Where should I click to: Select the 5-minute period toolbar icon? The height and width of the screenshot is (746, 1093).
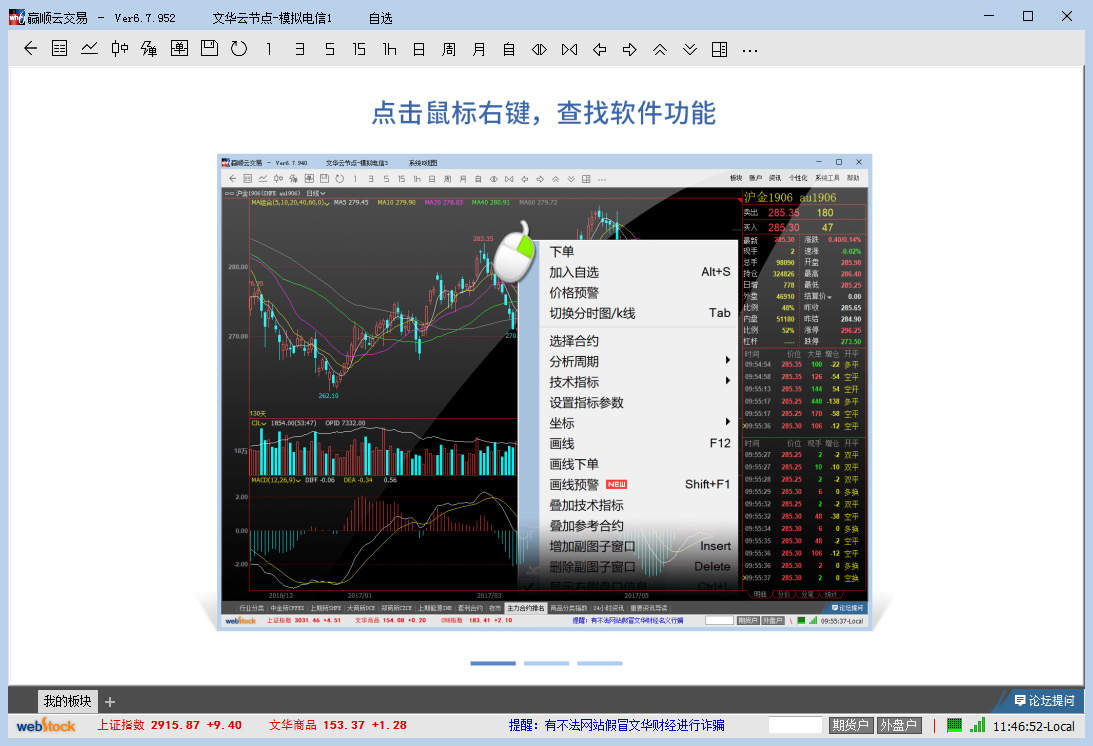pos(328,49)
